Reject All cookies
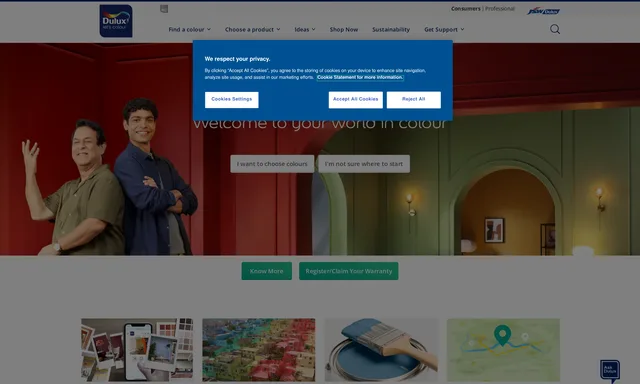Screen dimensions: 640x384 point(413,100)
